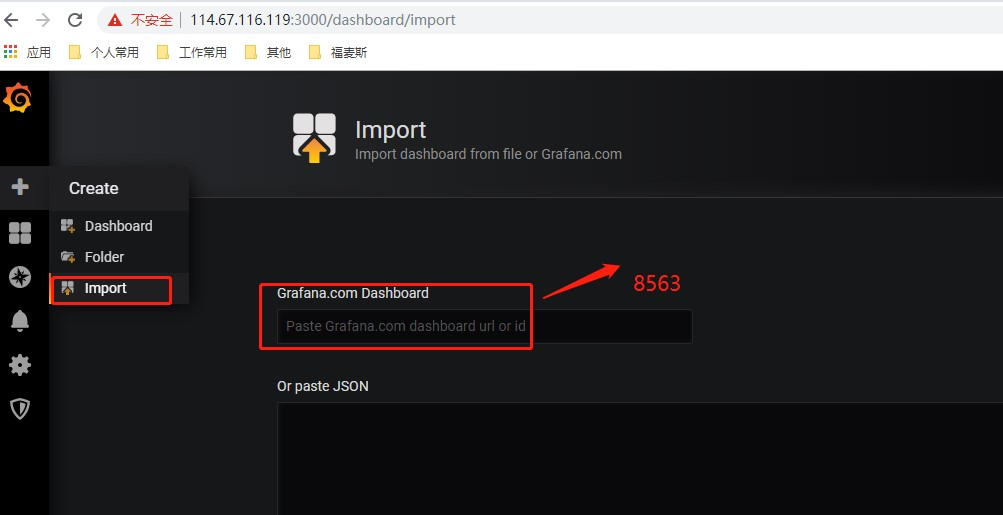Expand the 福麦斯 bookmark folder
The image size is (1003, 515).
tap(338, 52)
